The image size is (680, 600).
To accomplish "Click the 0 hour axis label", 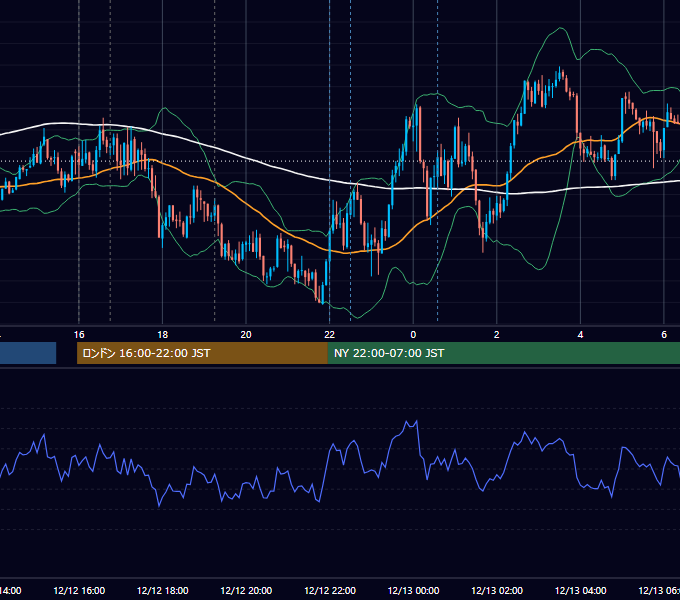I will 413,335.
